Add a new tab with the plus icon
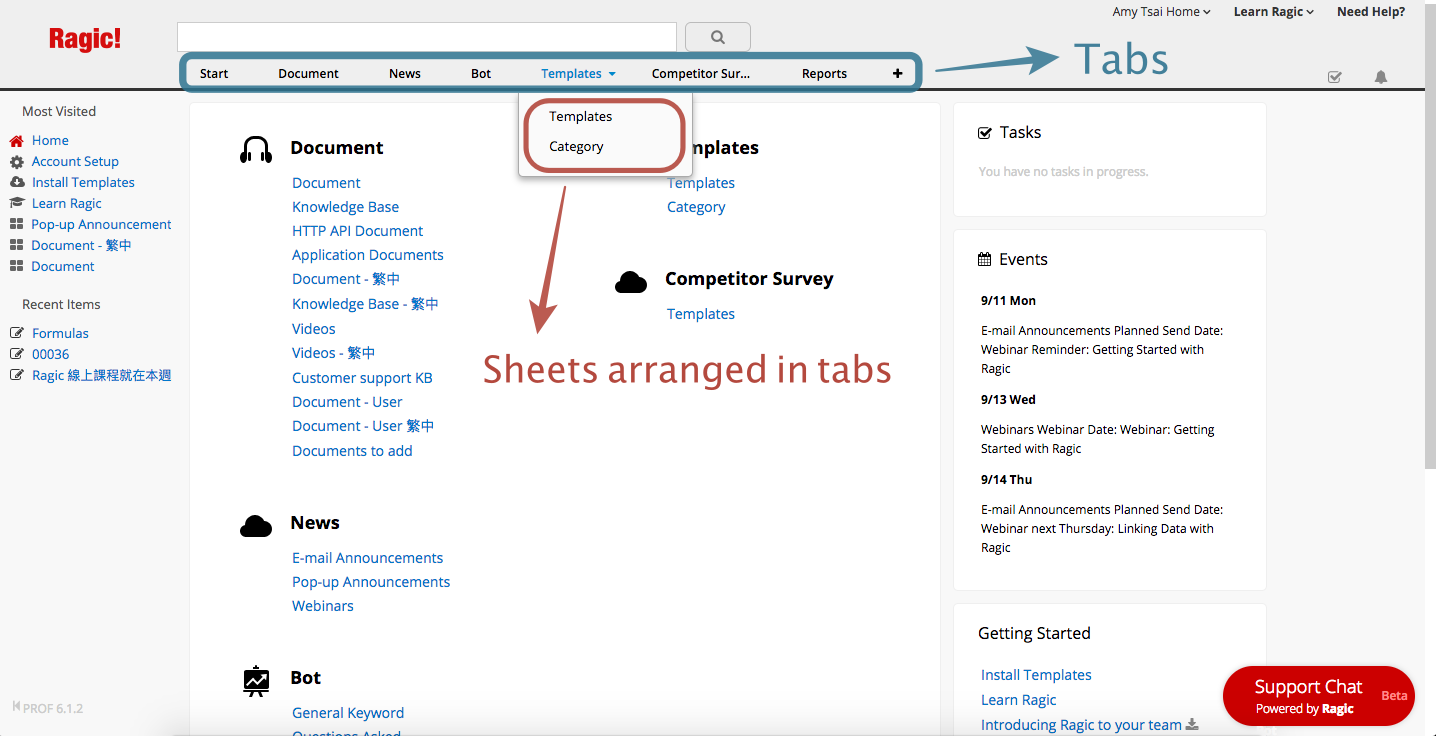This screenshot has height=736, width=1436. (x=897, y=72)
